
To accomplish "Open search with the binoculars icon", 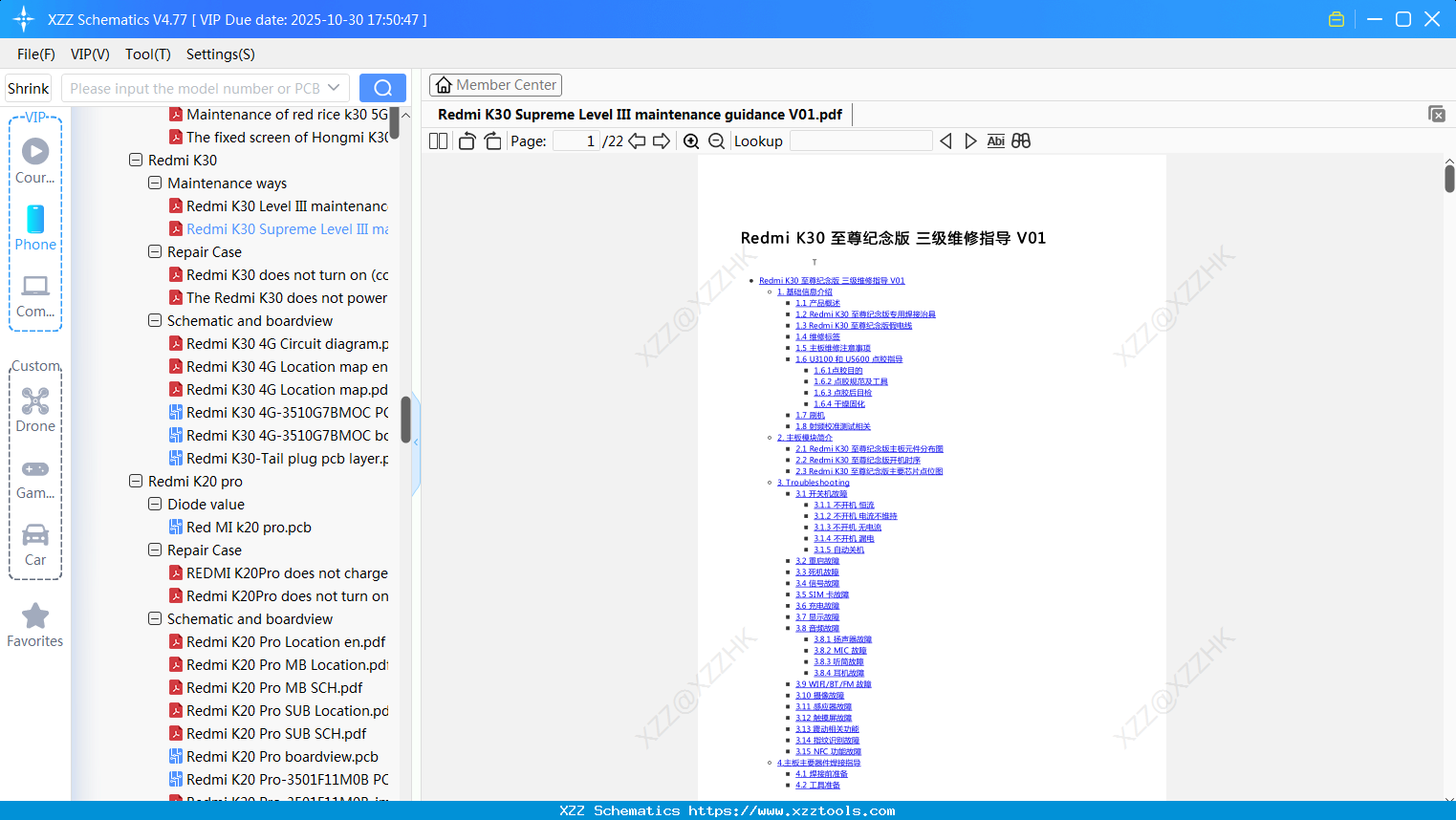I will coord(1020,140).
